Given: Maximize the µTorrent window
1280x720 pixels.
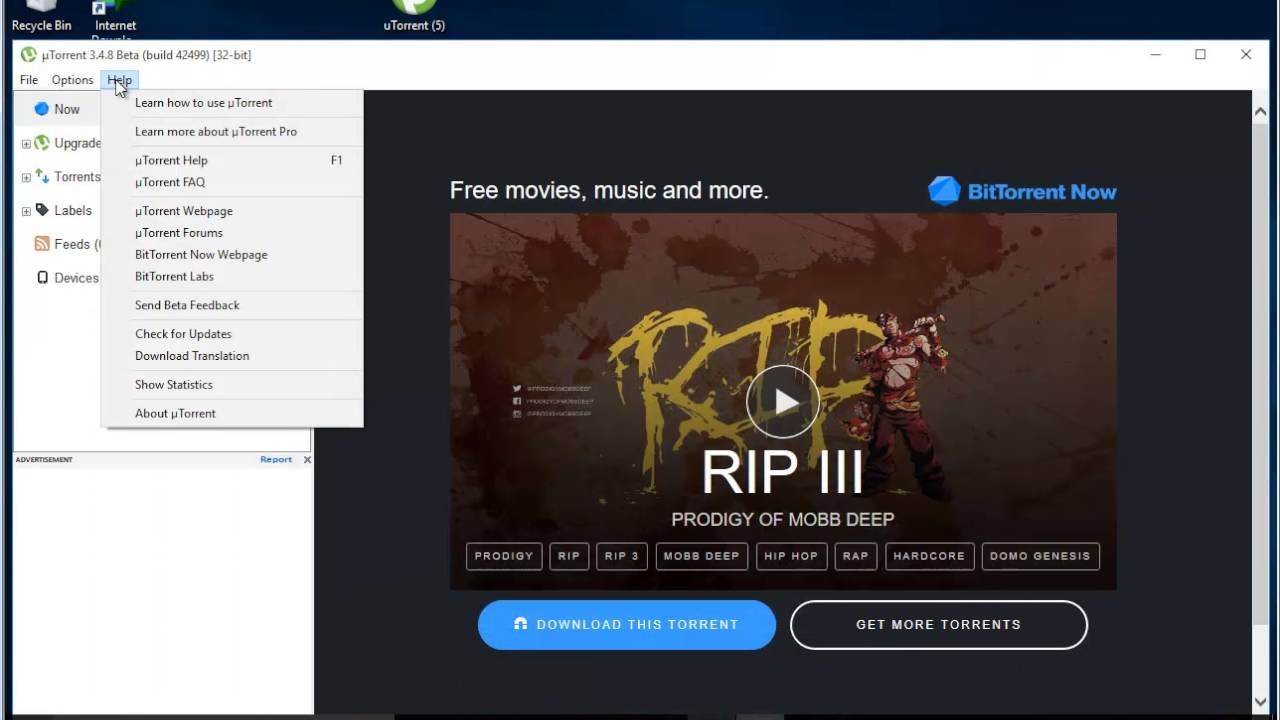Looking at the screenshot, I should coord(1200,55).
